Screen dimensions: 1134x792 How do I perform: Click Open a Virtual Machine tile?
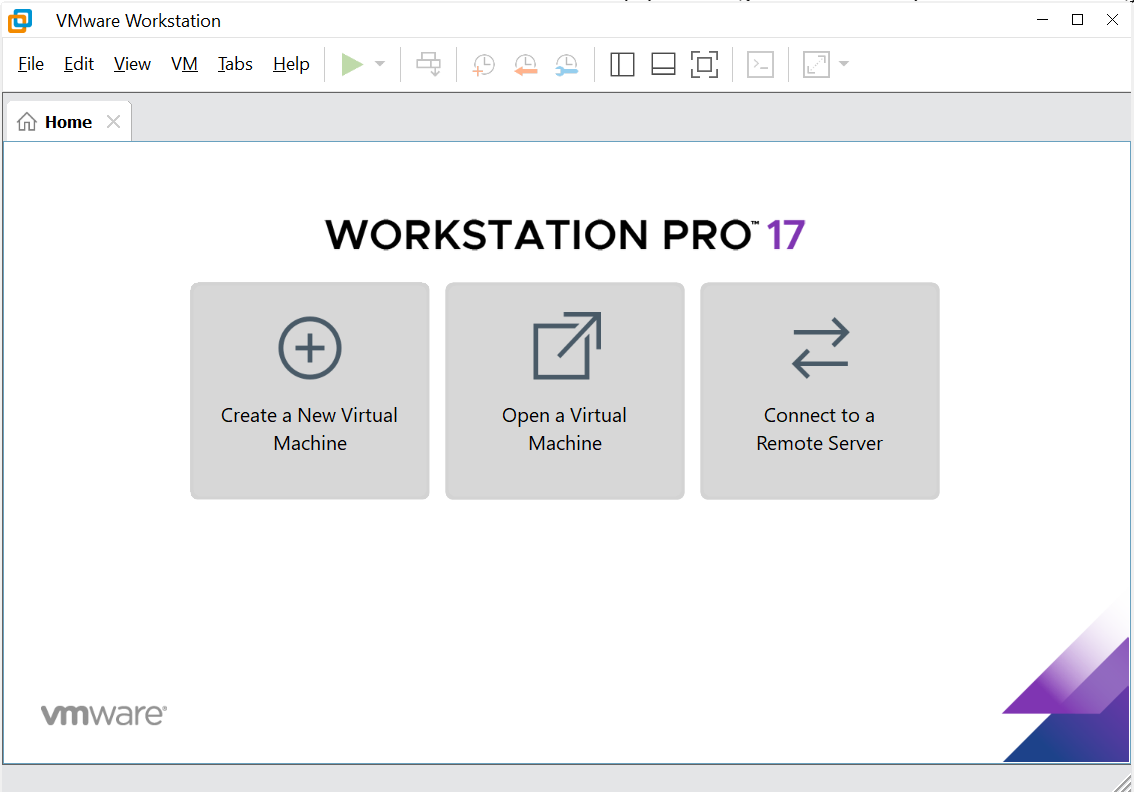pos(565,391)
